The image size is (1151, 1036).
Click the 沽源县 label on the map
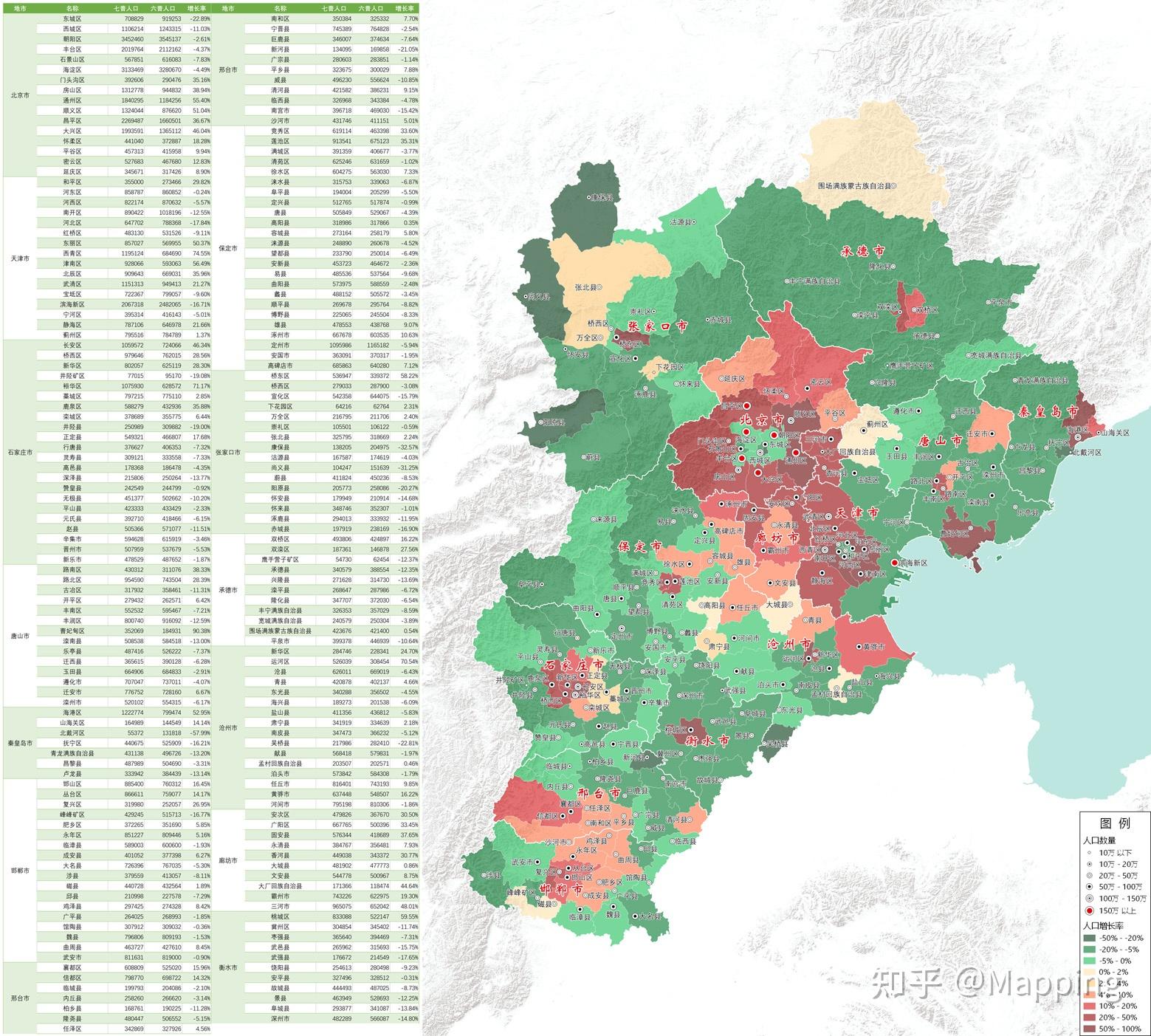pos(680,222)
